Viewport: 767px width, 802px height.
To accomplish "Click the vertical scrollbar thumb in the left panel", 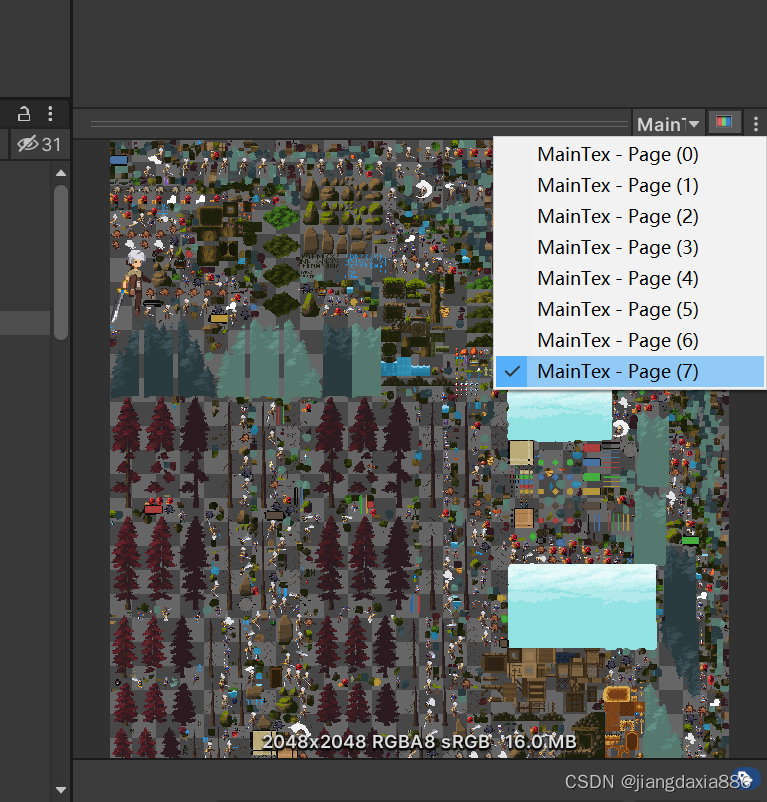I will click(x=61, y=262).
